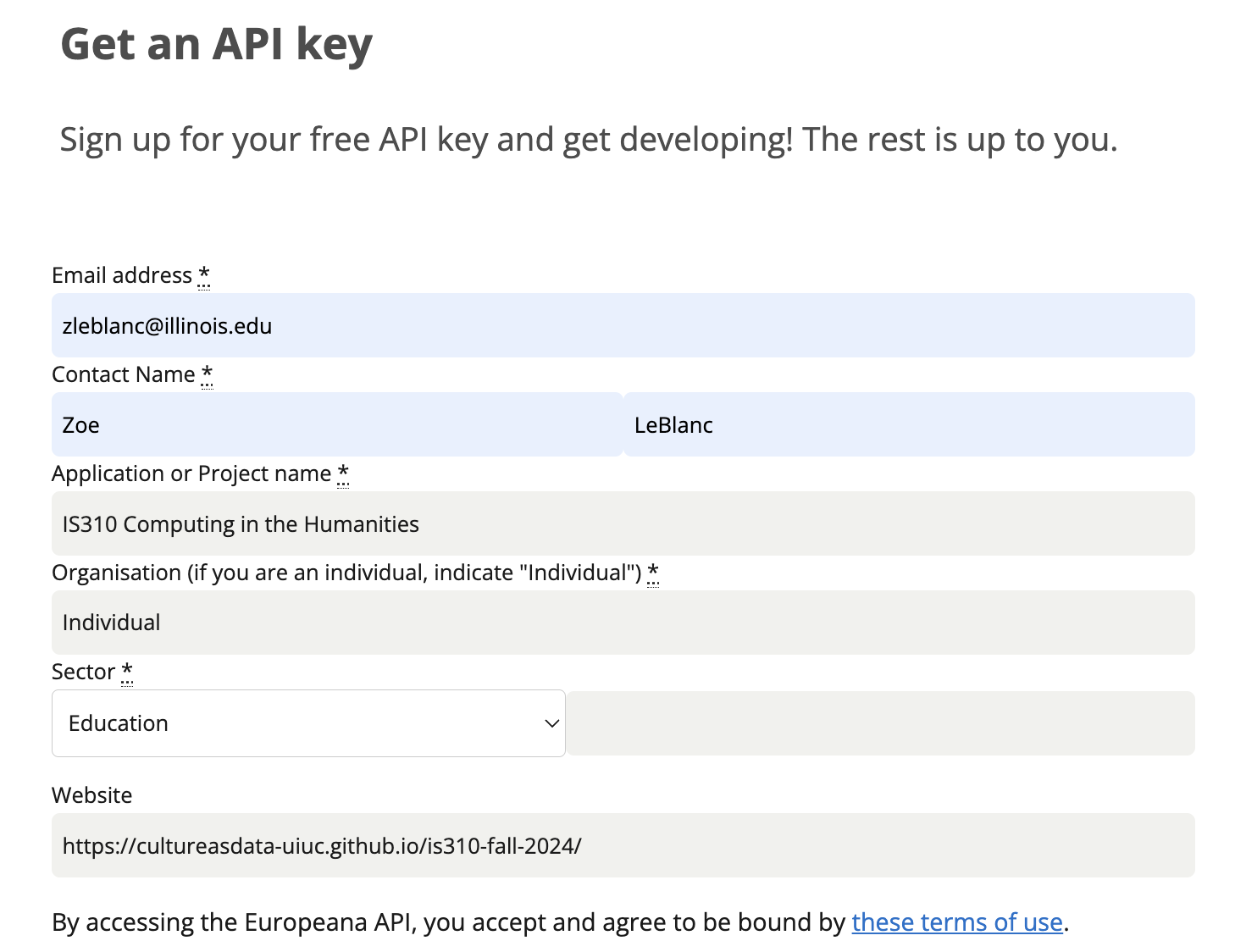1235x952 pixels.
Task: Click the required asterisk next to Sector
Action: [127, 671]
